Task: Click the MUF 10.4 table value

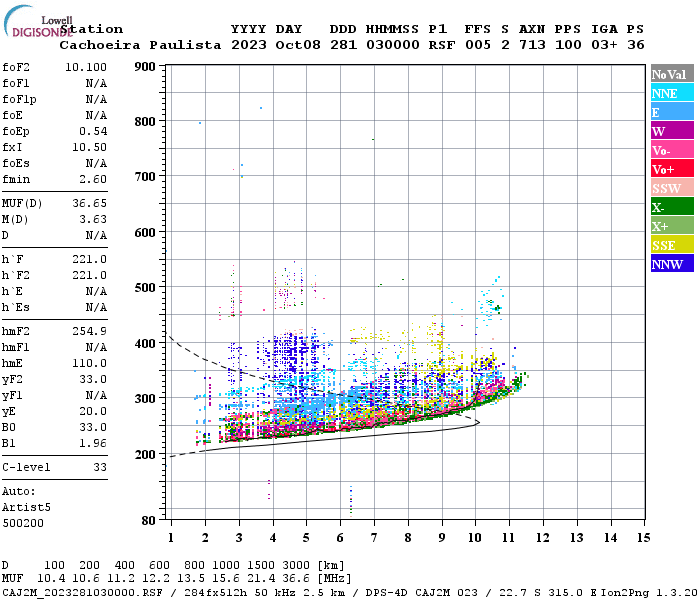Action: coord(51,579)
